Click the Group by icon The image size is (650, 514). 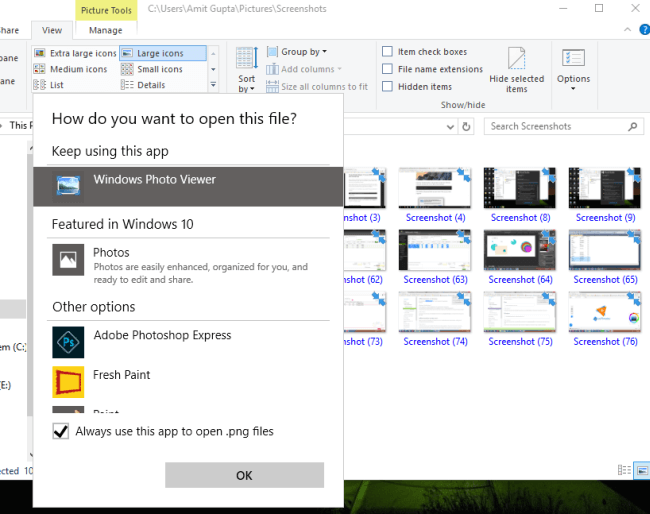272,52
